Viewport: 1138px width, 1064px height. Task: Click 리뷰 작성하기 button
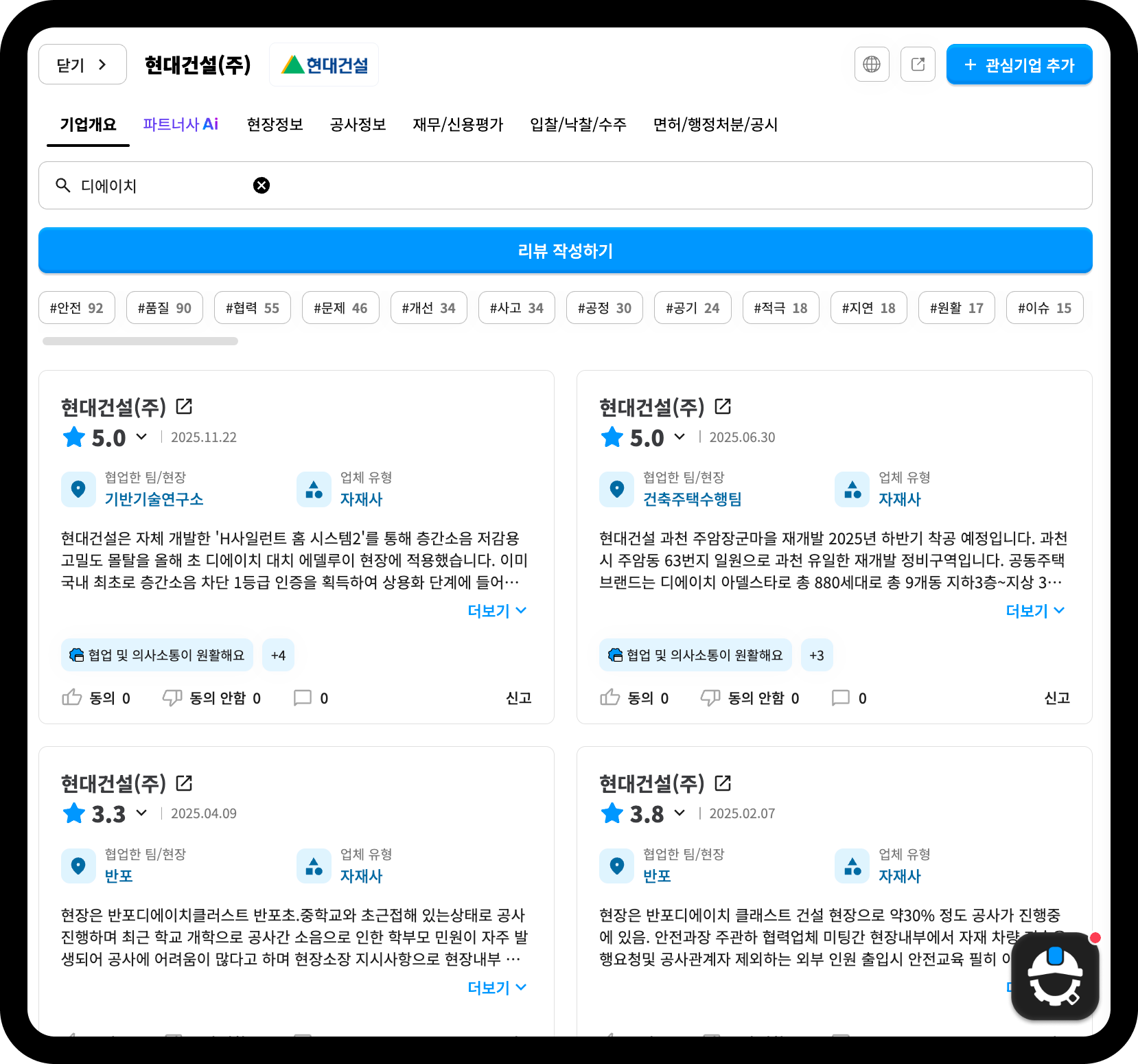566,251
